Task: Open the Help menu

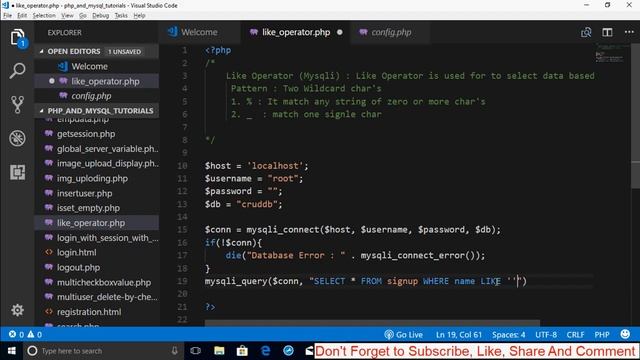Action: [x=139, y=16]
